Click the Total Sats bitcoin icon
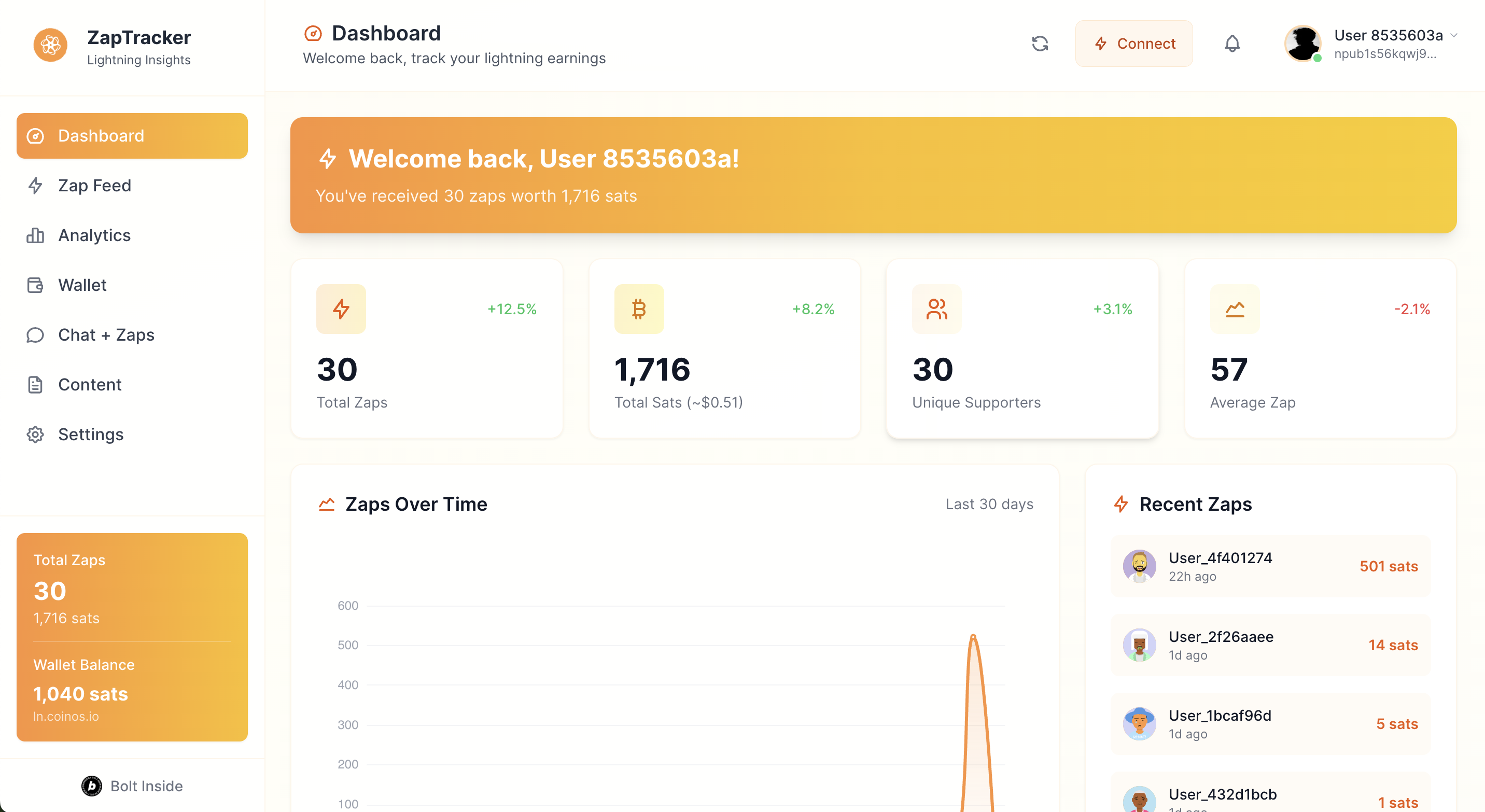 [x=639, y=309]
